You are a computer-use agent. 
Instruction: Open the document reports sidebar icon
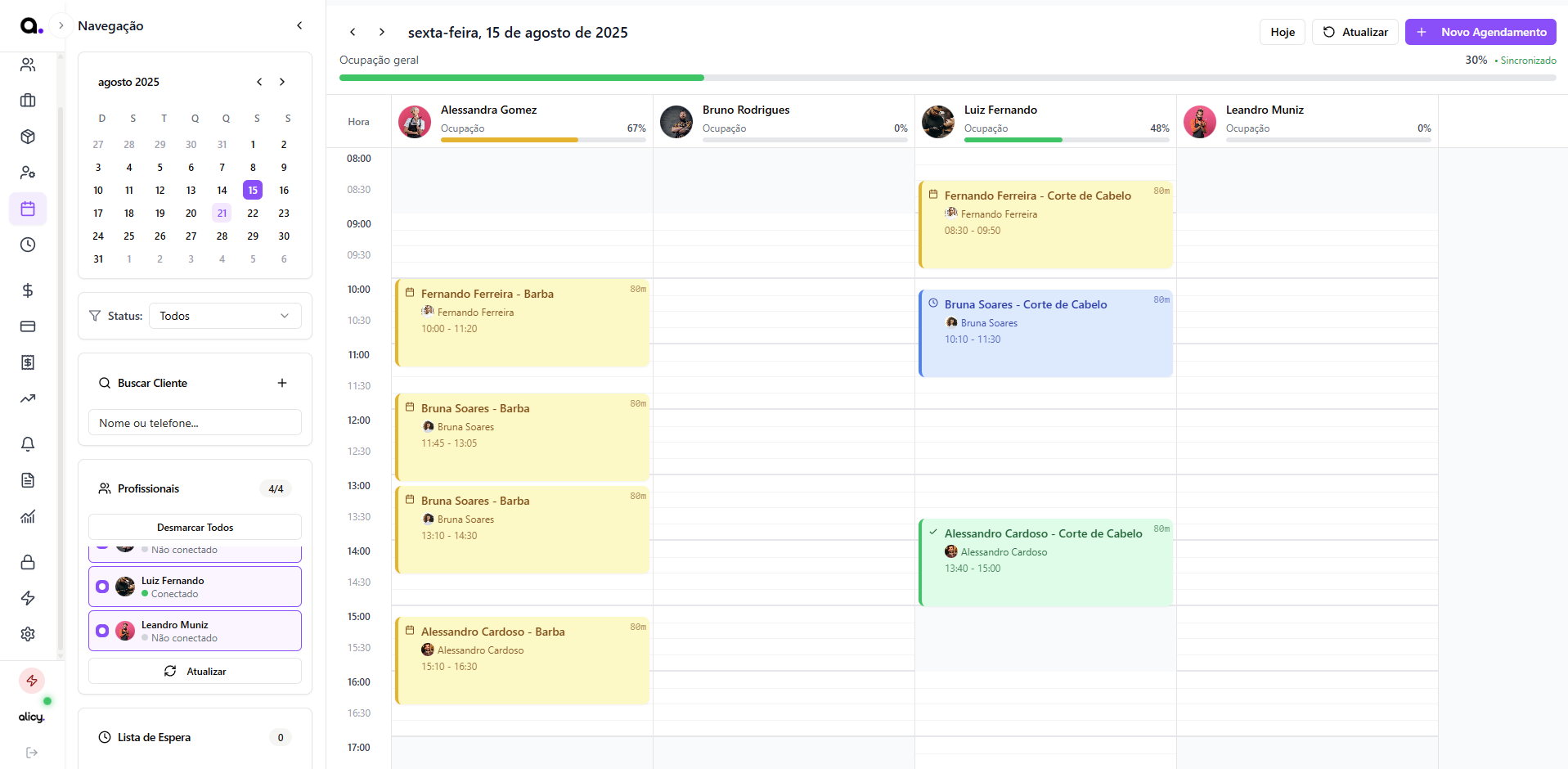28,480
